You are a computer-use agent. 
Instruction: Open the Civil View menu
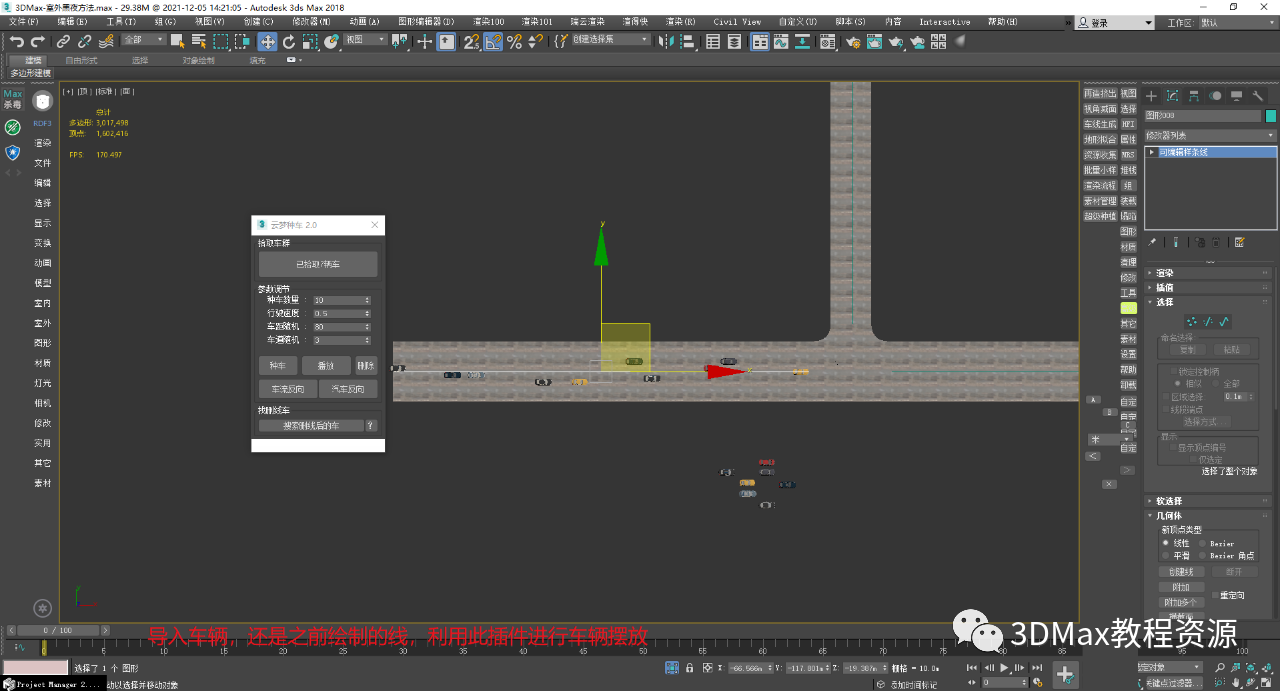click(x=737, y=21)
